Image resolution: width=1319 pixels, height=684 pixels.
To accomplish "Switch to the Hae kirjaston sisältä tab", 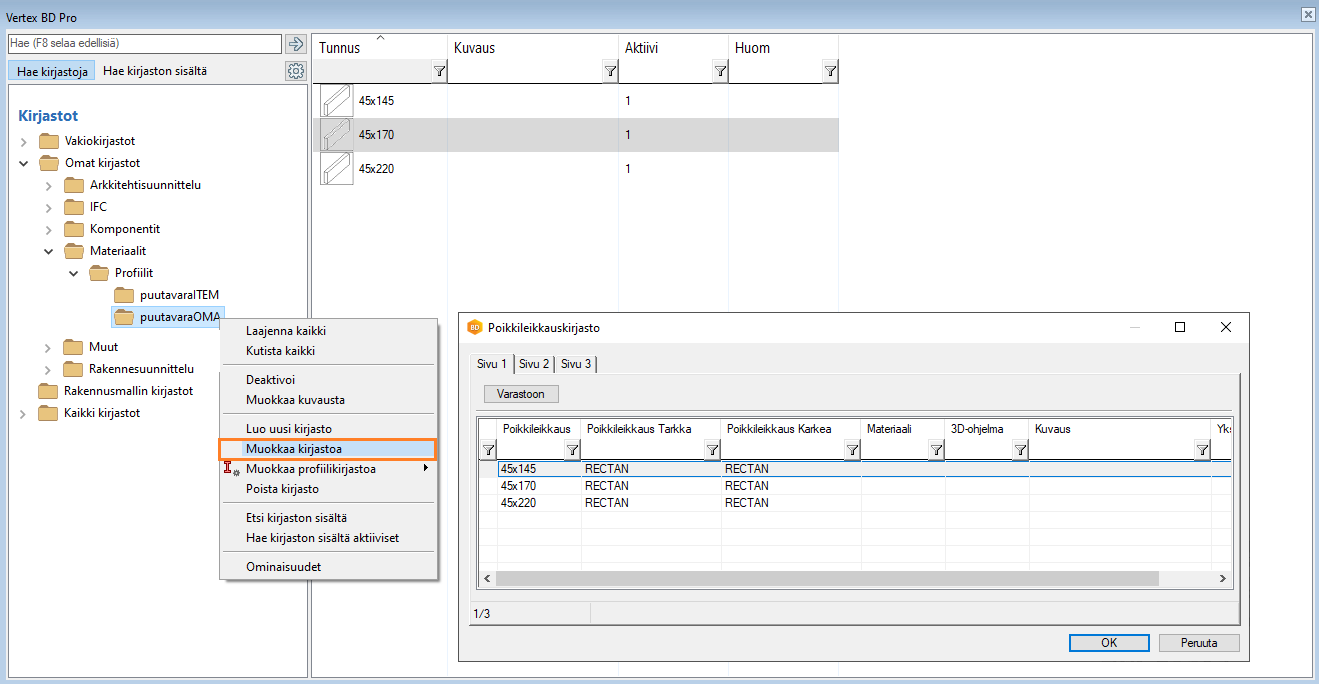I will tap(155, 71).
